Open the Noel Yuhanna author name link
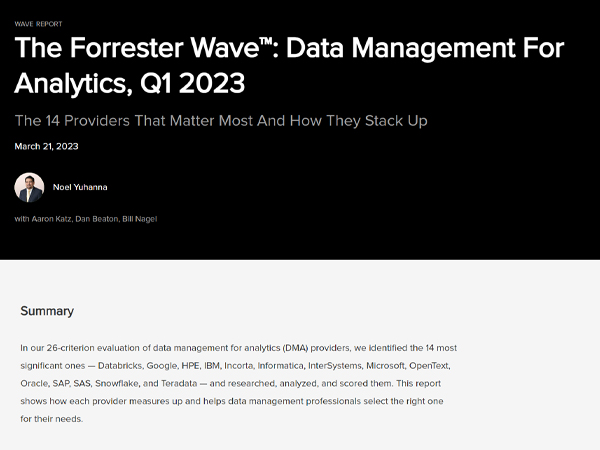The image size is (600, 450). click(x=80, y=187)
